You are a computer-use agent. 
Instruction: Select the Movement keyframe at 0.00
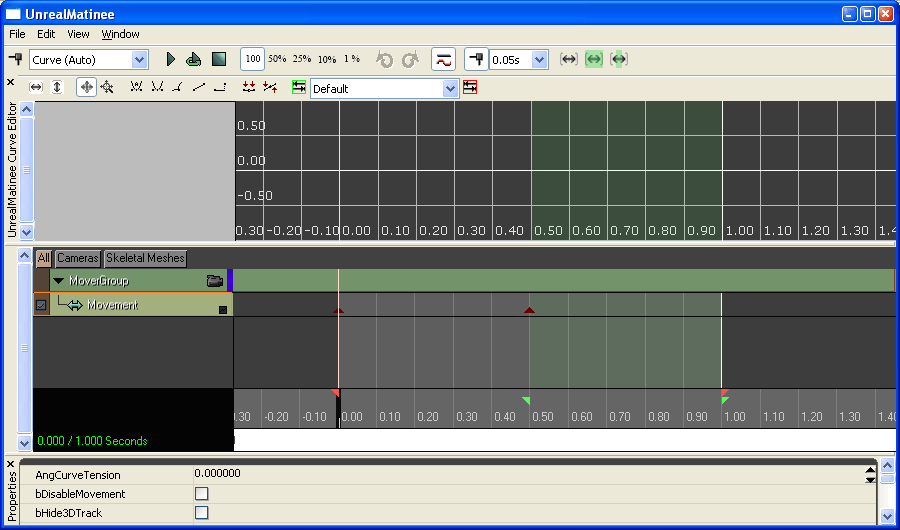click(x=339, y=310)
